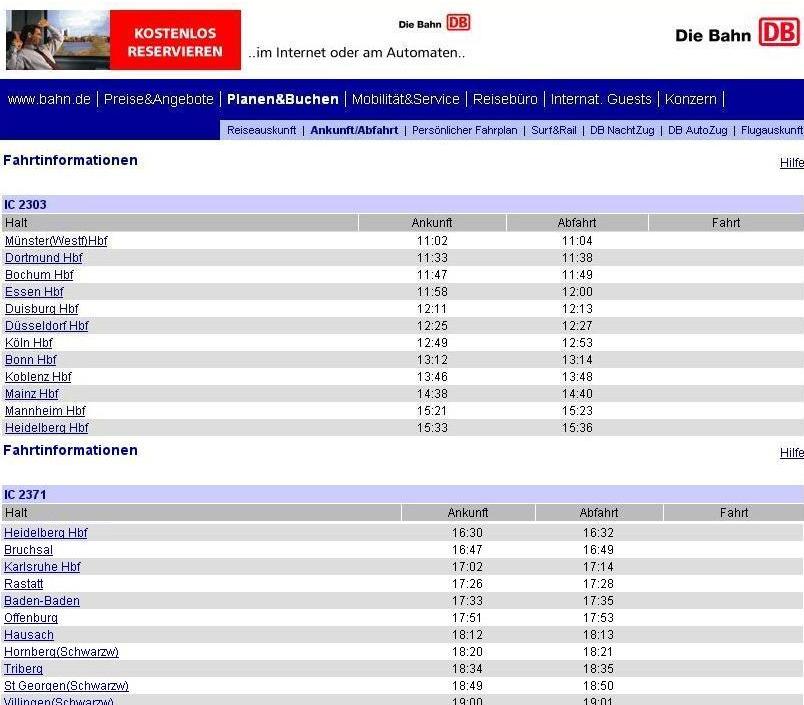Viewport: 804px width, 705px height.
Task: Open the Konzern menu item
Action: [691, 99]
